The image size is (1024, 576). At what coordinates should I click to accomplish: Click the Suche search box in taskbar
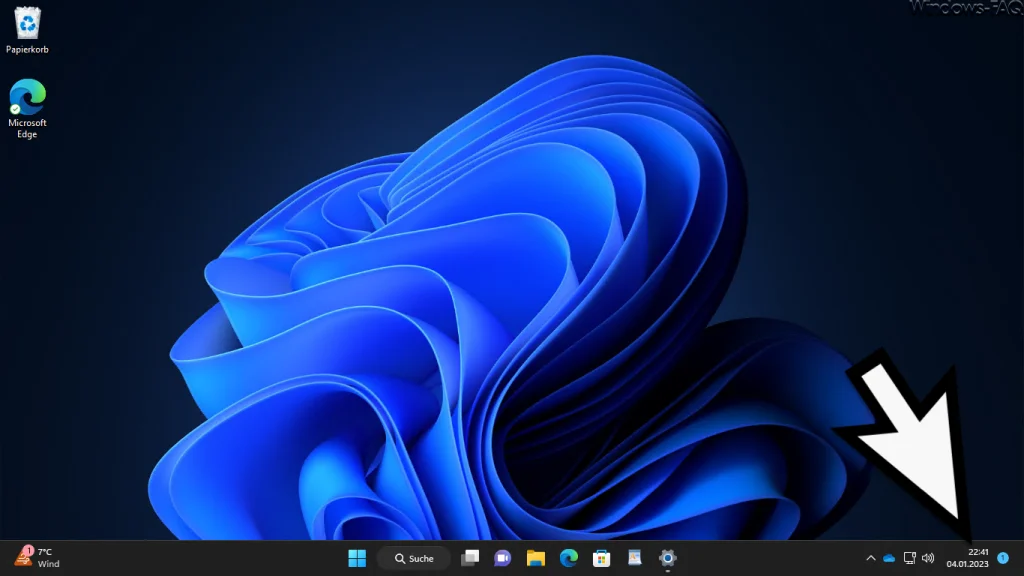414,558
